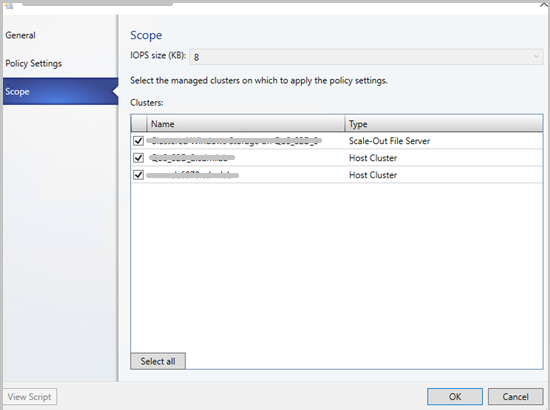Select the second row's Host Cluster text

[373, 158]
